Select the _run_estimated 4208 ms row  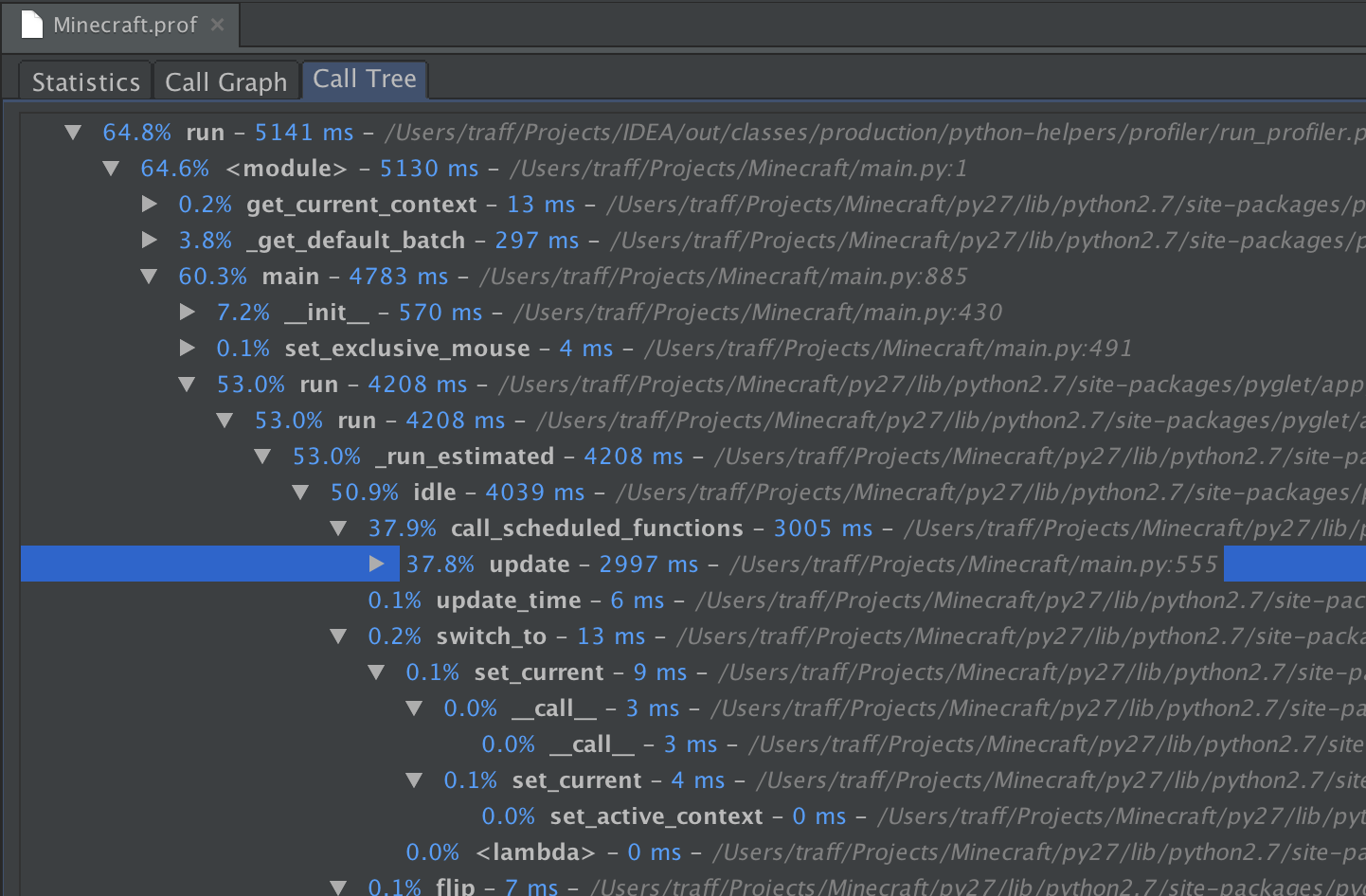click(x=693, y=457)
